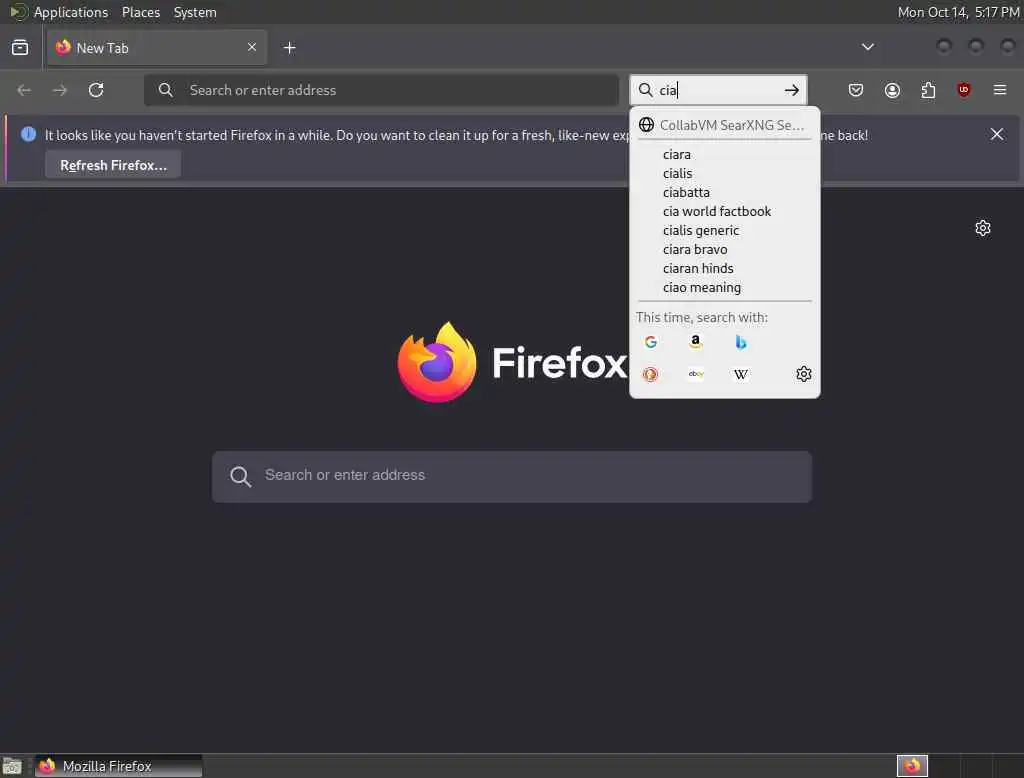1024x778 pixels.
Task: Open the Applications menu
Action: pos(71,12)
